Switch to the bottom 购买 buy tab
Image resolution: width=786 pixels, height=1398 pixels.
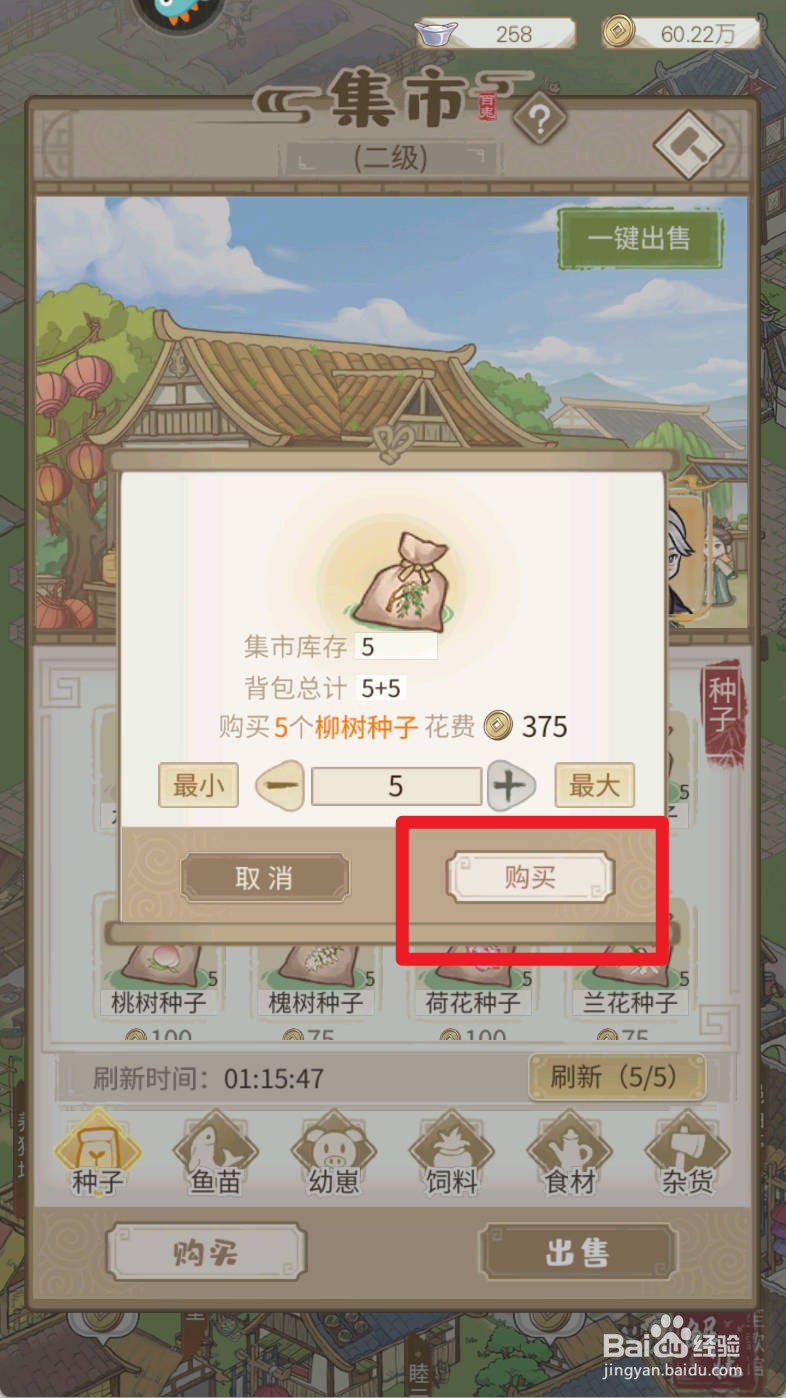click(206, 1252)
